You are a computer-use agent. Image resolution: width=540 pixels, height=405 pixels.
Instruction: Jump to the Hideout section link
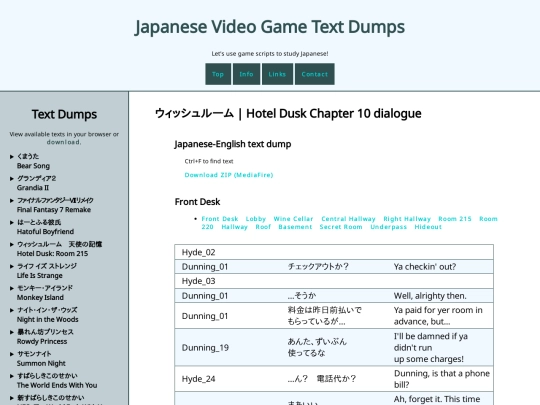click(428, 227)
